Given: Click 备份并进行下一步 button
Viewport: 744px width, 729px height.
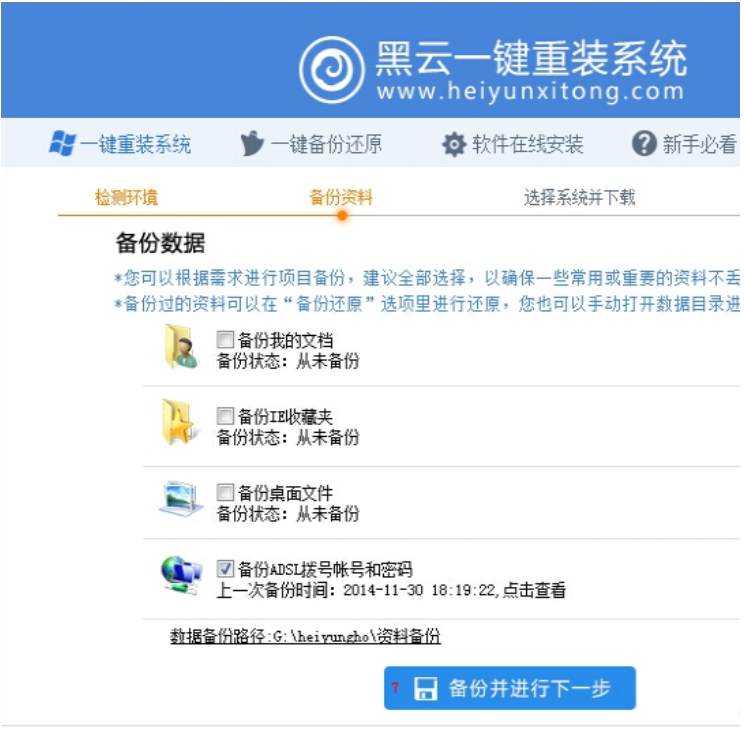Looking at the screenshot, I should tap(510, 688).
